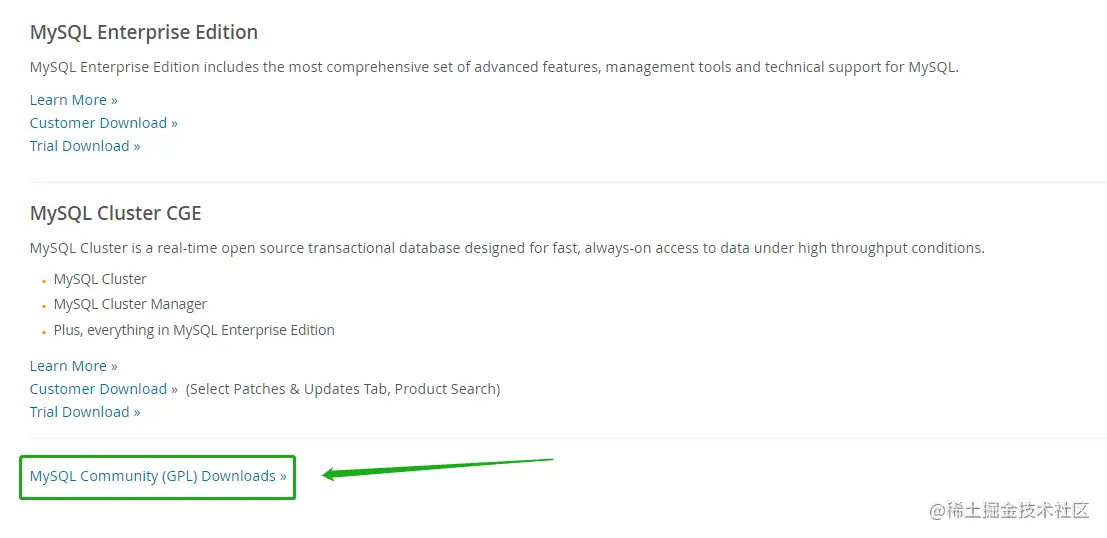This screenshot has width=1107, height=538.
Task: Open Customer Download for MySQL Cluster CGE
Action: [104, 389]
